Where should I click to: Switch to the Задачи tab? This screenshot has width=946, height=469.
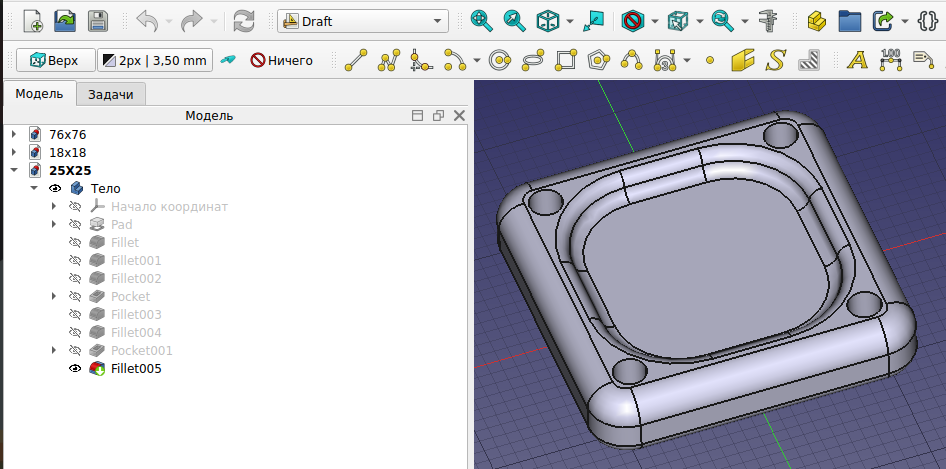pyautogui.click(x=111, y=94)
